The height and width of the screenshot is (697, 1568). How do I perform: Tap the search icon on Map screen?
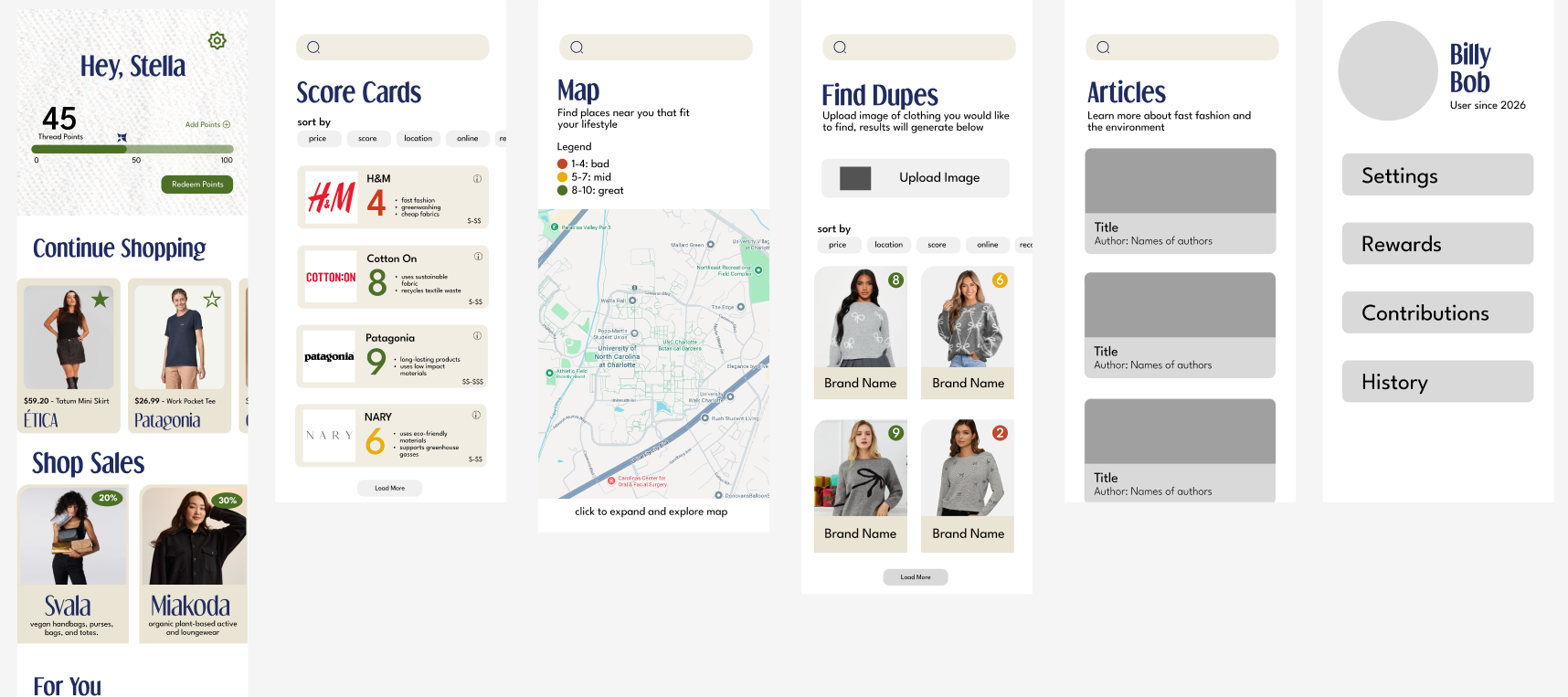click(x=577, y=48)
